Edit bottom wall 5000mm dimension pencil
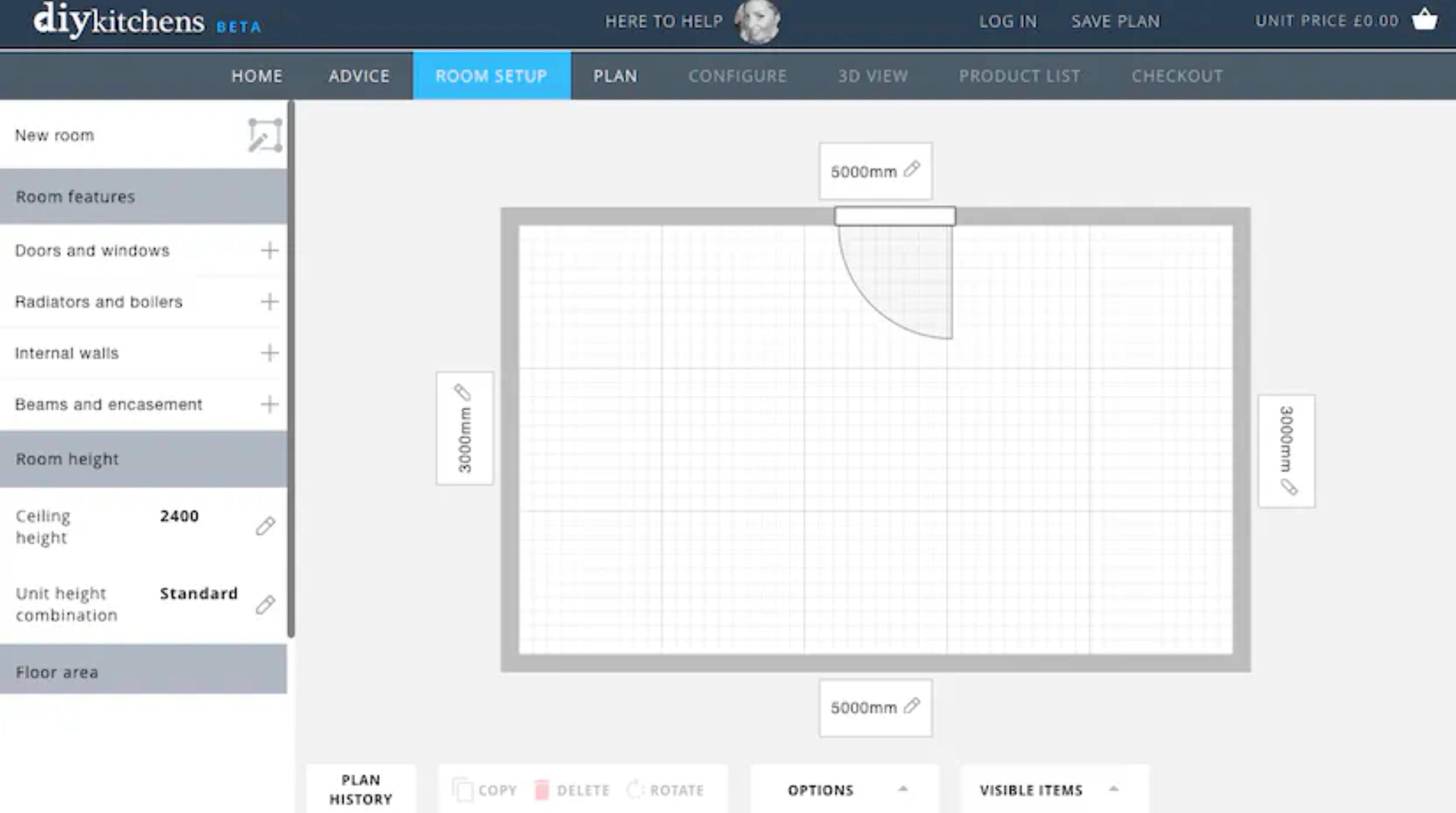This screenshot has height=813, width=1456. click(x=912, y=706)
